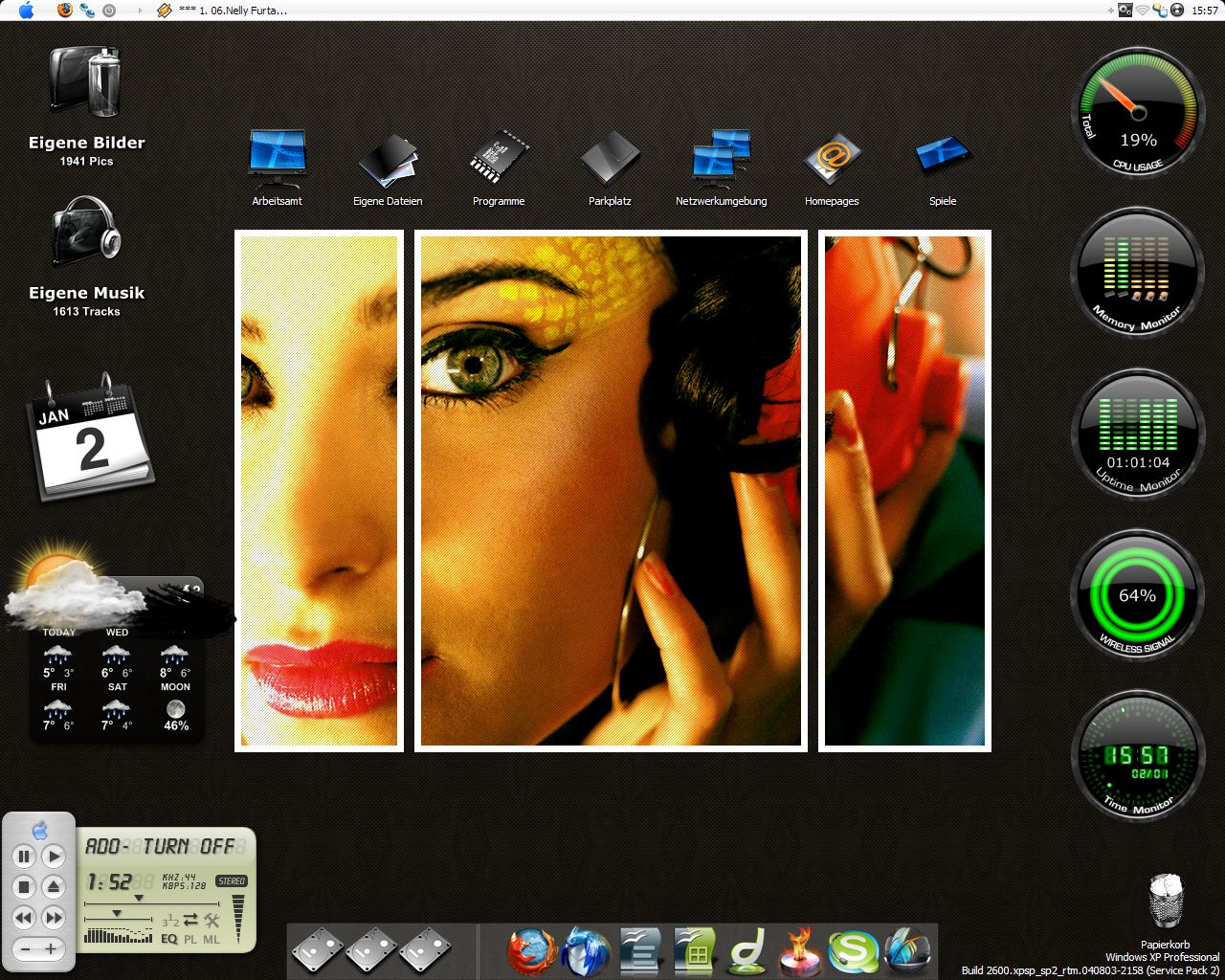This screenshot has height=980, width=1225.
Task: Click the power icon in the top bar
Action: pos(109,11)
